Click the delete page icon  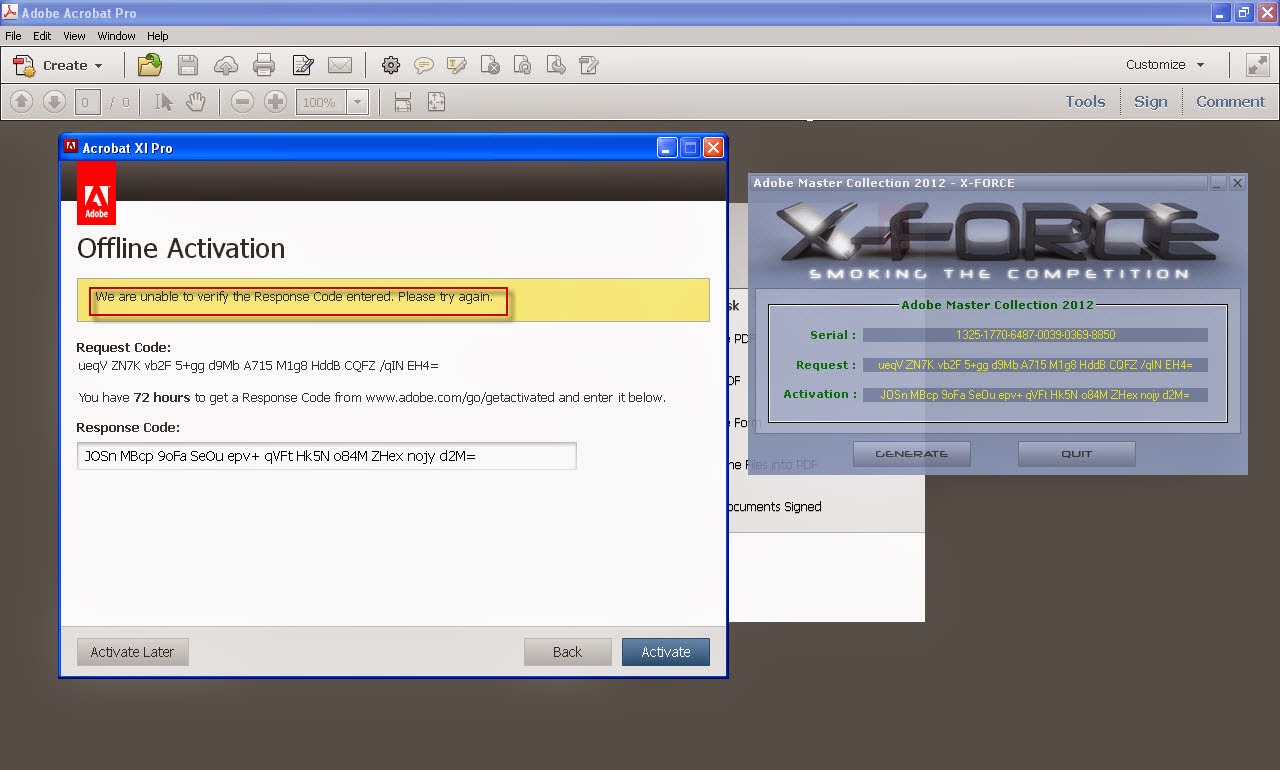[x=490, y=65]
